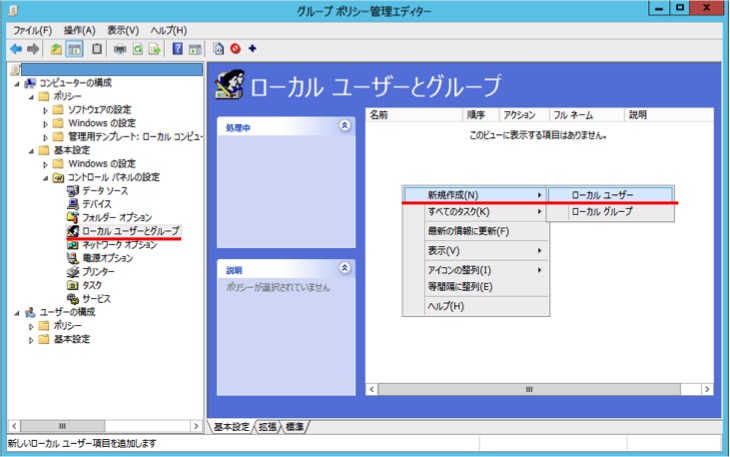Click the green Refresh toolbar icon
The image size is (730, 457).
(138, 49)
